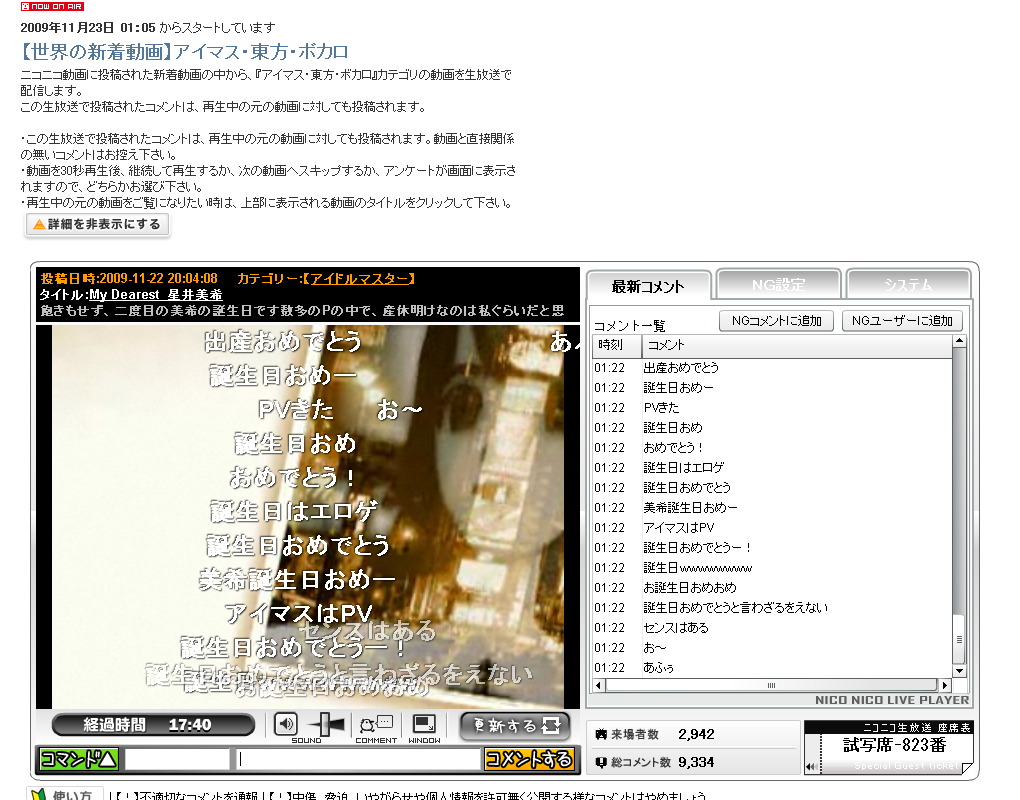Select the comment row お誕生日おめおめ
This screenshot has width=1020, height=800.
pos(772,588)
